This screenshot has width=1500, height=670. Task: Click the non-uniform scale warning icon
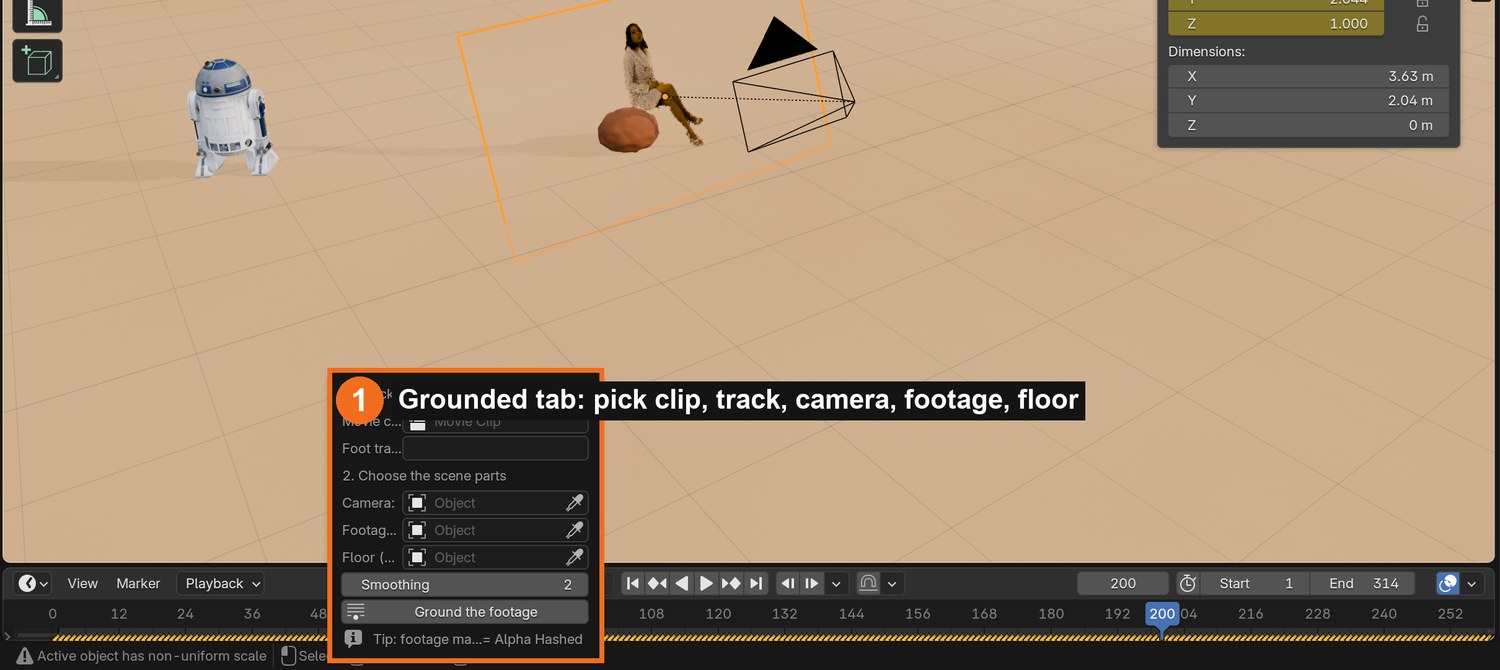click(23, 656)
